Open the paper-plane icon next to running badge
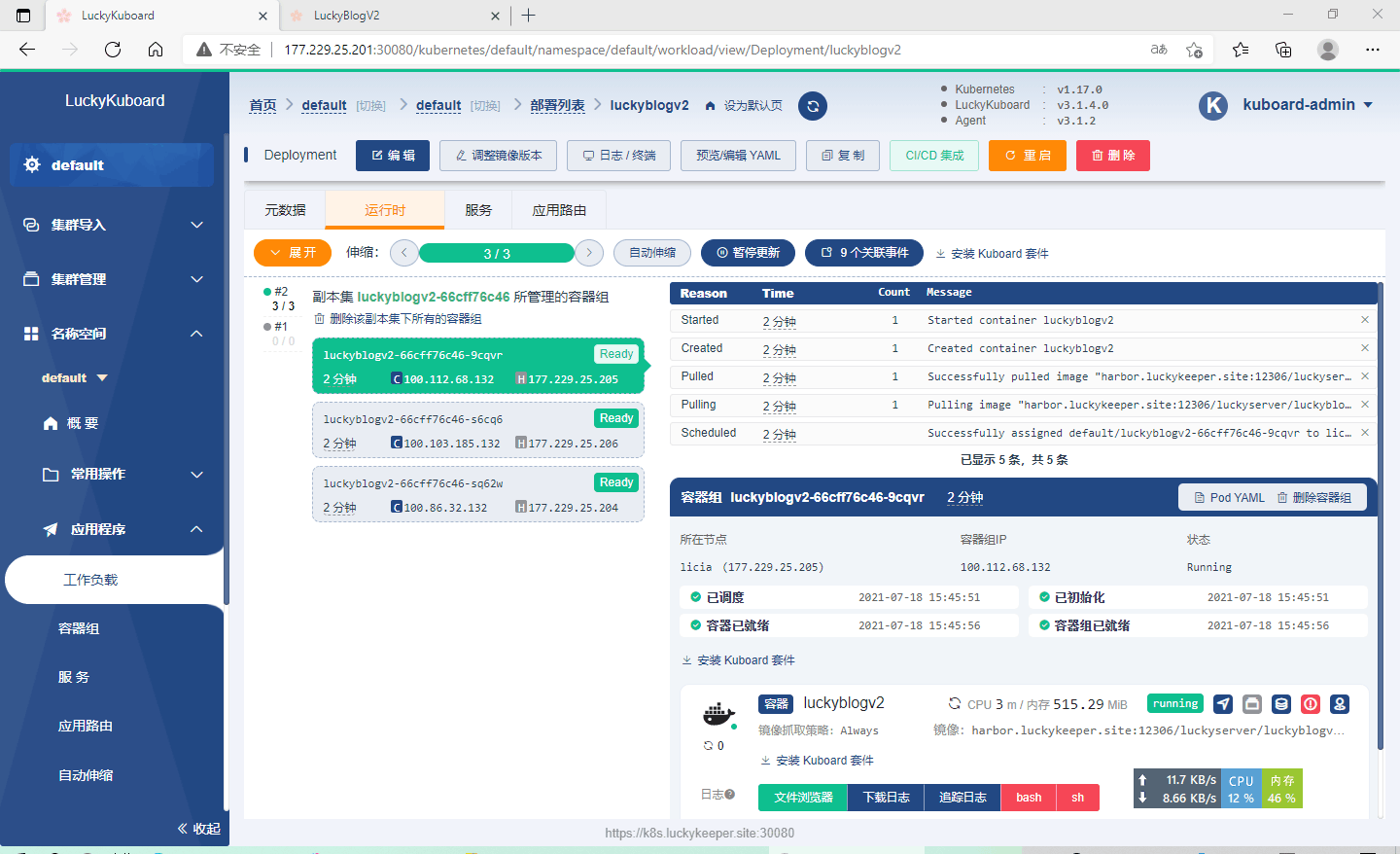The image size is (1400, 854). coord(1223,704)
